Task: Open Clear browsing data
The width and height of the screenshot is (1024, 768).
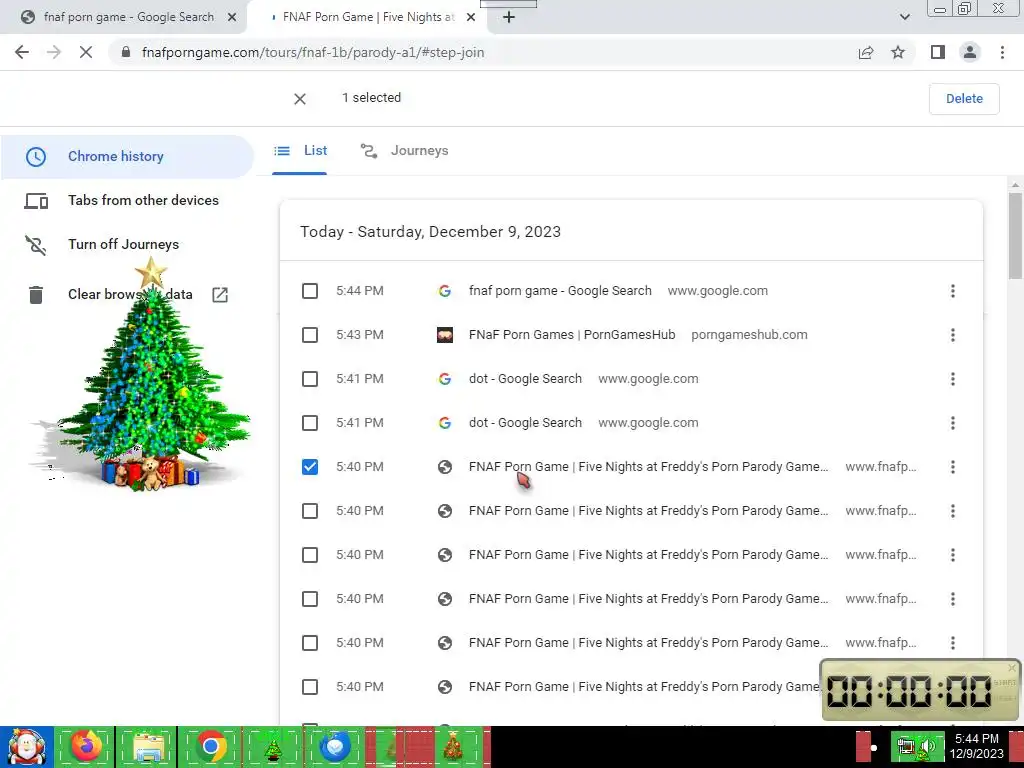Action: (127, 295)
